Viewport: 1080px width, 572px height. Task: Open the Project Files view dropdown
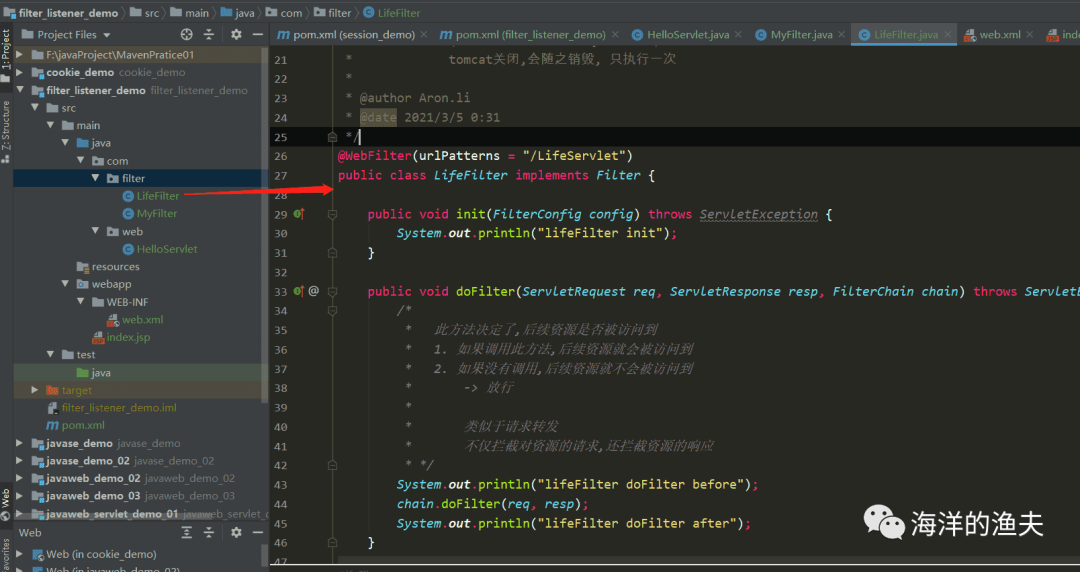coord(107,34)
